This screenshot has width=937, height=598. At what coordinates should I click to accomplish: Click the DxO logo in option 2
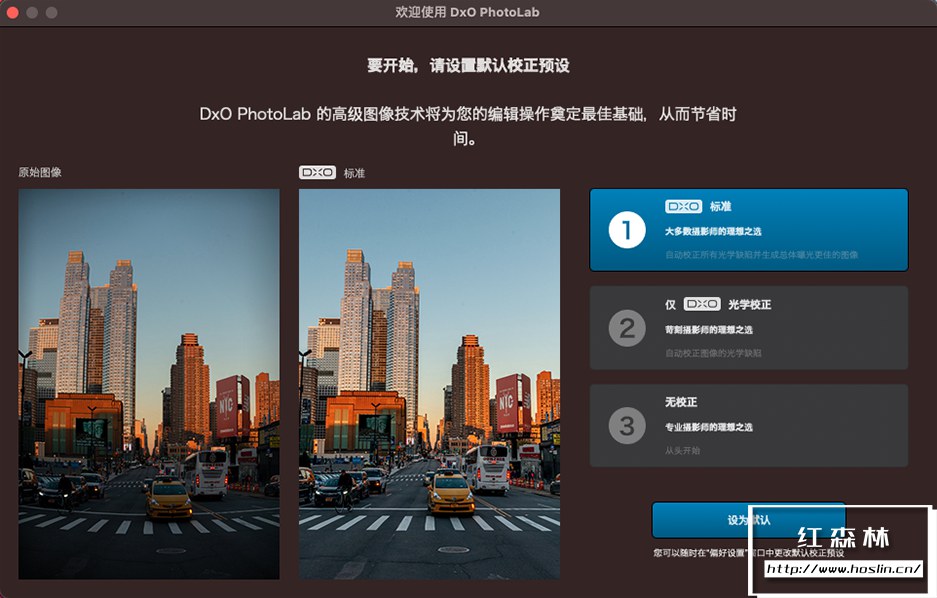pos(702,304)
